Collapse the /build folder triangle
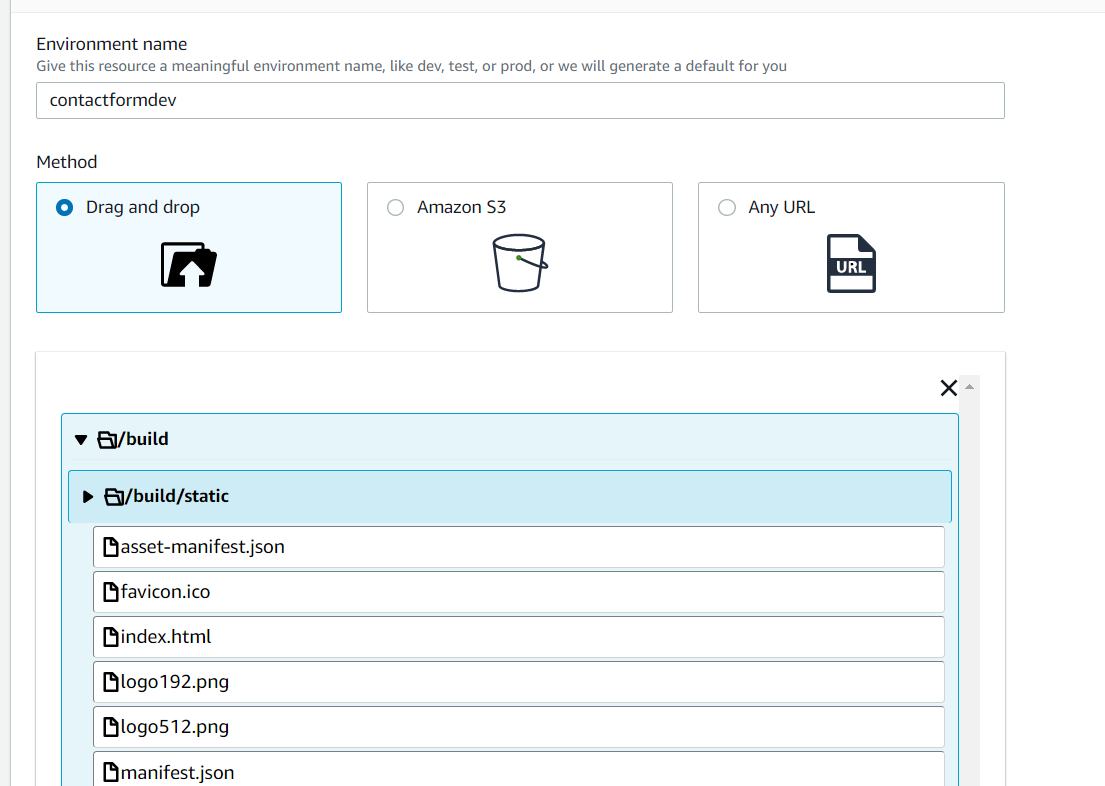Image resolution: width=1105 pixels, height=786 pixels. (x=81, y=440)
